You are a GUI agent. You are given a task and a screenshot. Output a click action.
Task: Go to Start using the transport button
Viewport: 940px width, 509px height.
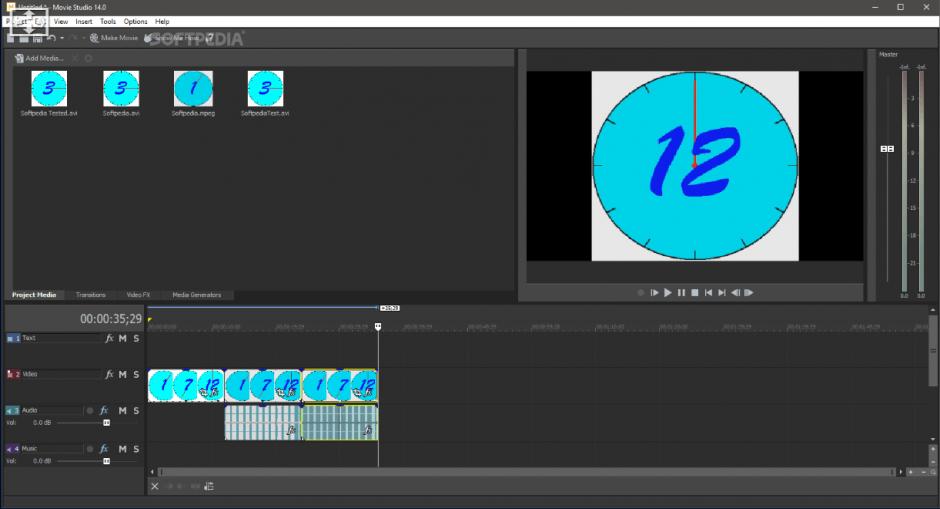(x=708, y=293)
